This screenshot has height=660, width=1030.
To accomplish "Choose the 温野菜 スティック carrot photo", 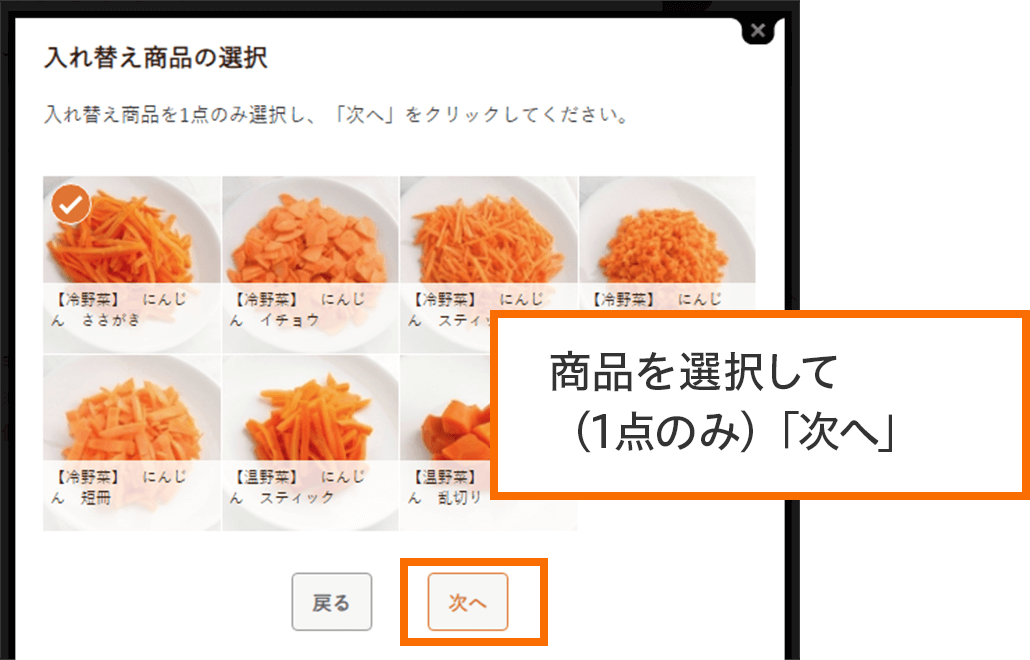I will (310, 408).
